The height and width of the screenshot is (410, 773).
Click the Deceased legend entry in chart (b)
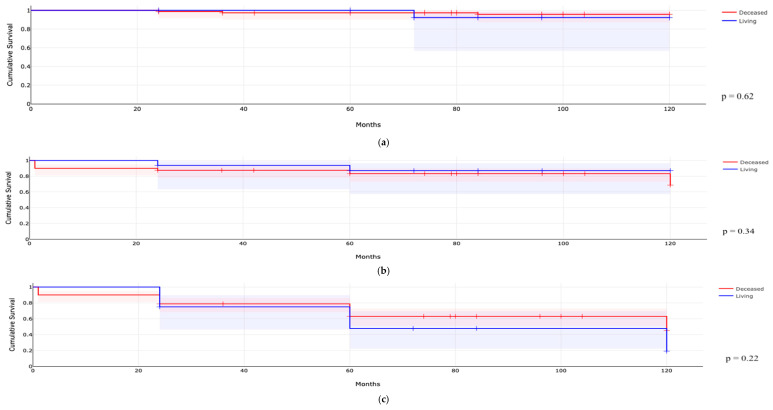tap(745, 162)
